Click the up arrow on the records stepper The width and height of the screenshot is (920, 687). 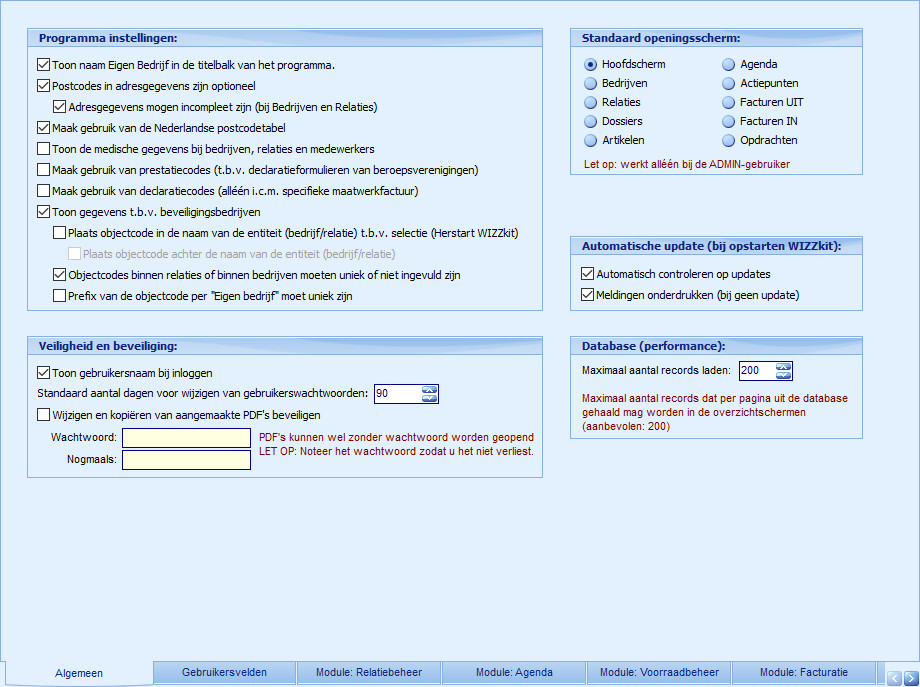(x=783, y=368)
